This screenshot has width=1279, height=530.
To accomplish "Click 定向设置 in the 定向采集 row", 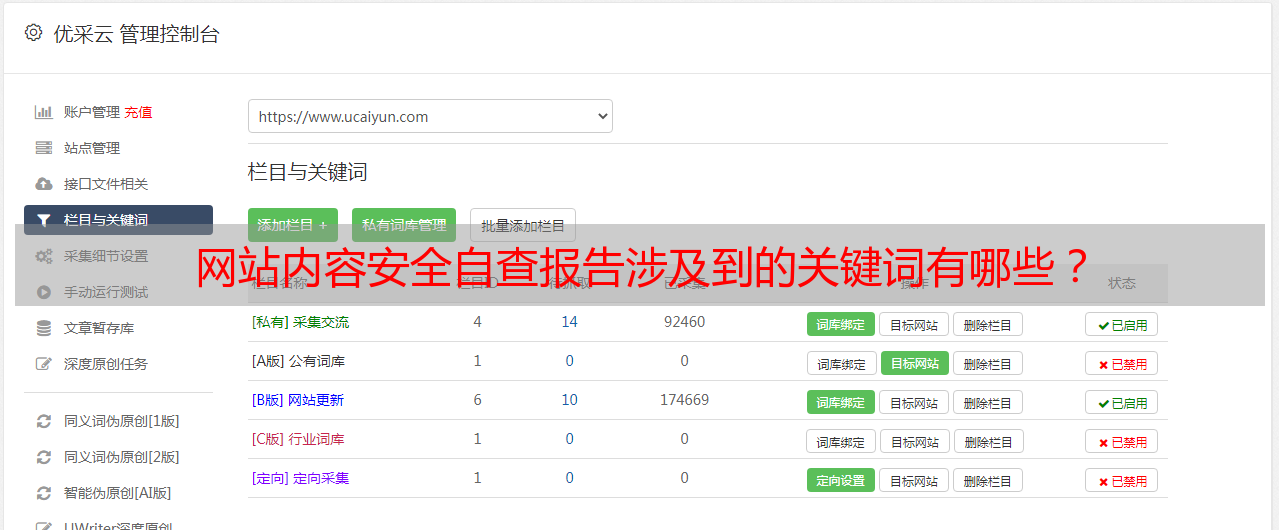I will (x=841, y=480).
